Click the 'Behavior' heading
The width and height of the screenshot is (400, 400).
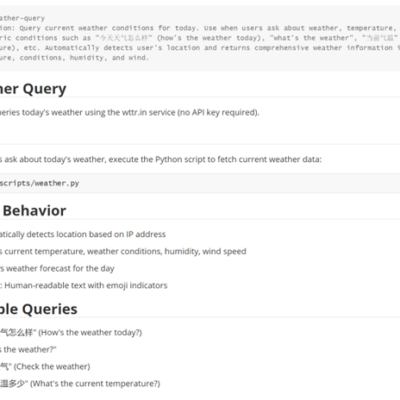34,211
